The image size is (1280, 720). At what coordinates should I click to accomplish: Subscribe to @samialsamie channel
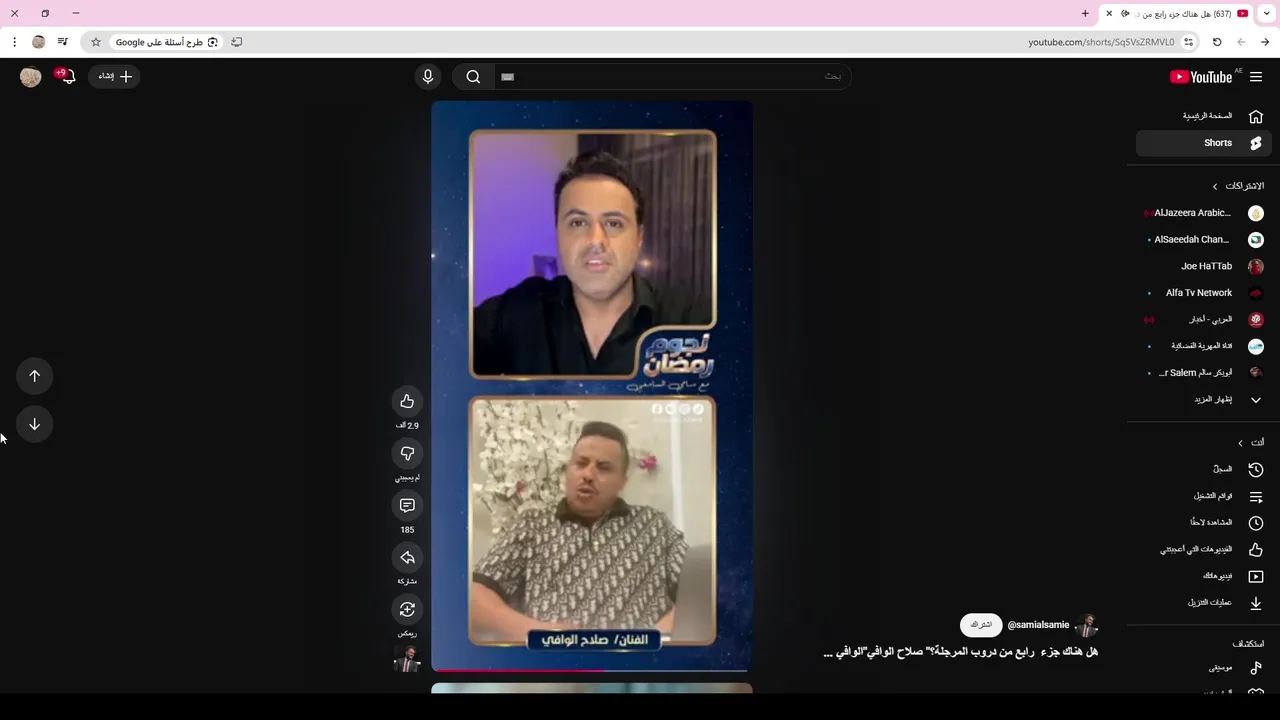981,625
